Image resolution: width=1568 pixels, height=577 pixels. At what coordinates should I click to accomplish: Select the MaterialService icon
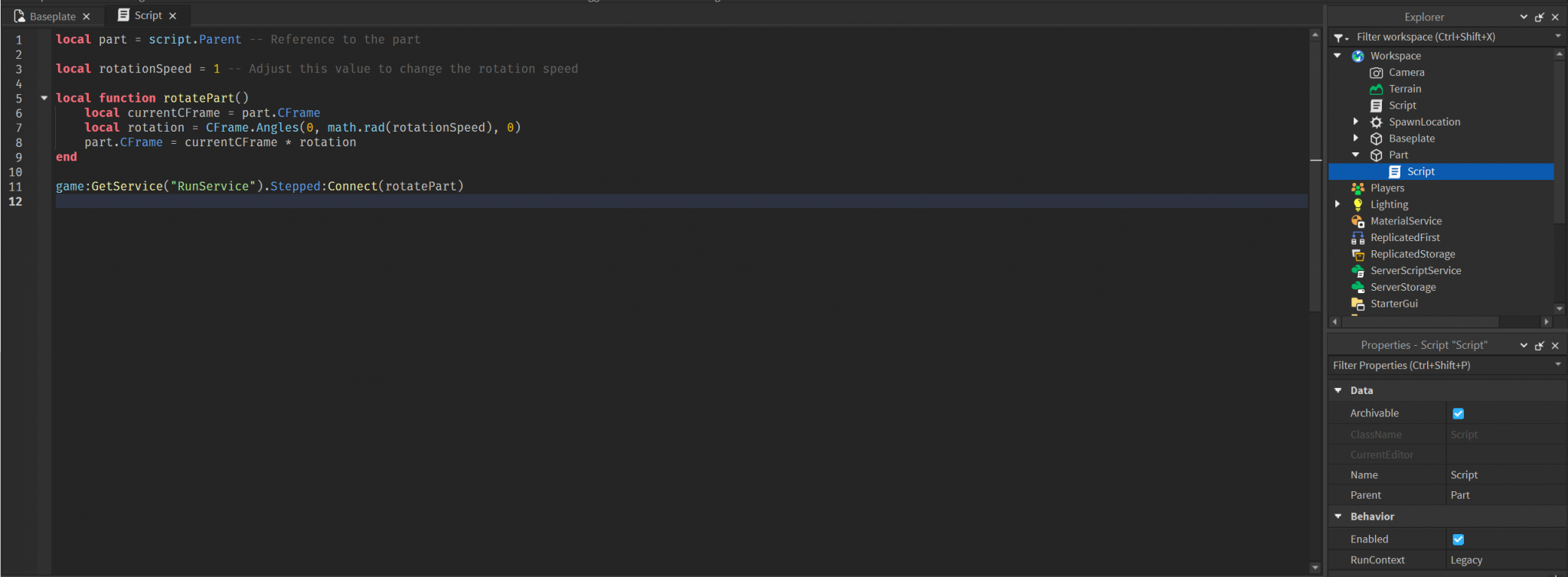[x=1357, y=221]
